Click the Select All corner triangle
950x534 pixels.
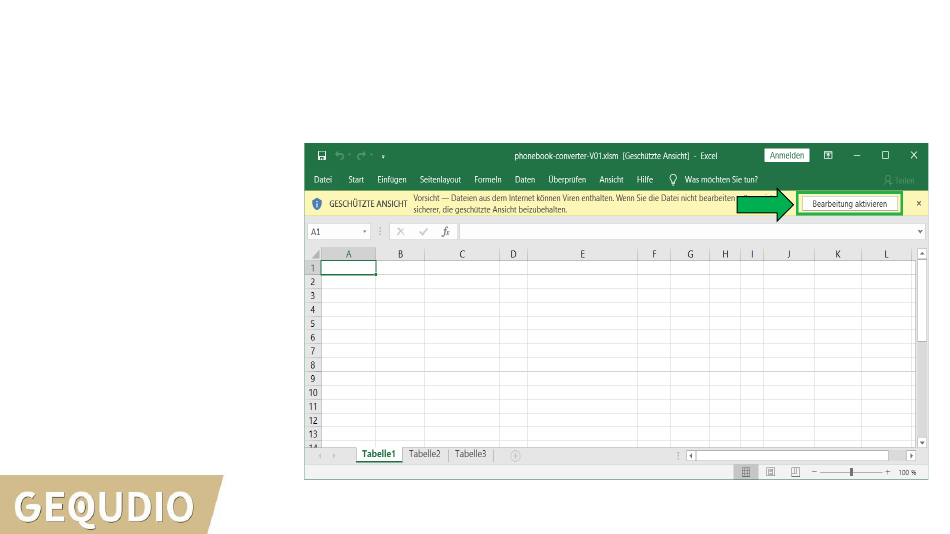pyautogui.click(x=314, y=254)
